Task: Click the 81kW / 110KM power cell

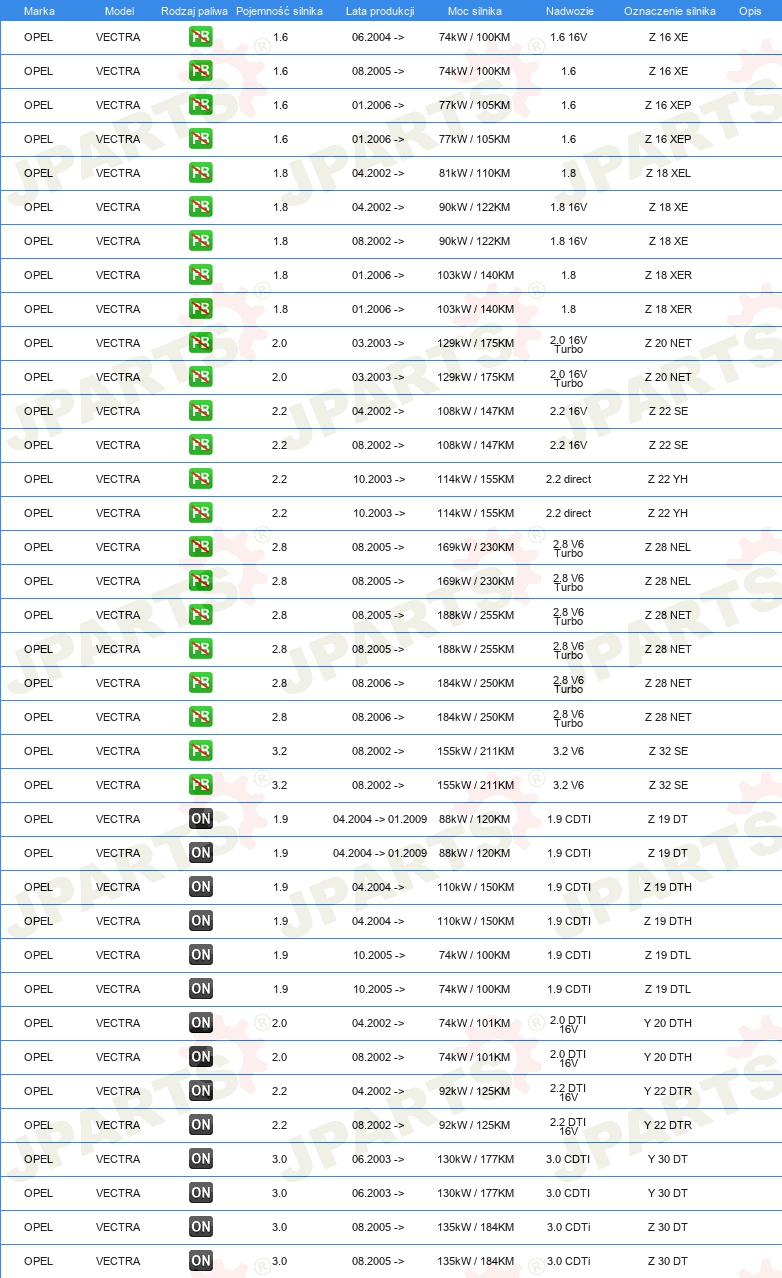Action: point(475,173)
